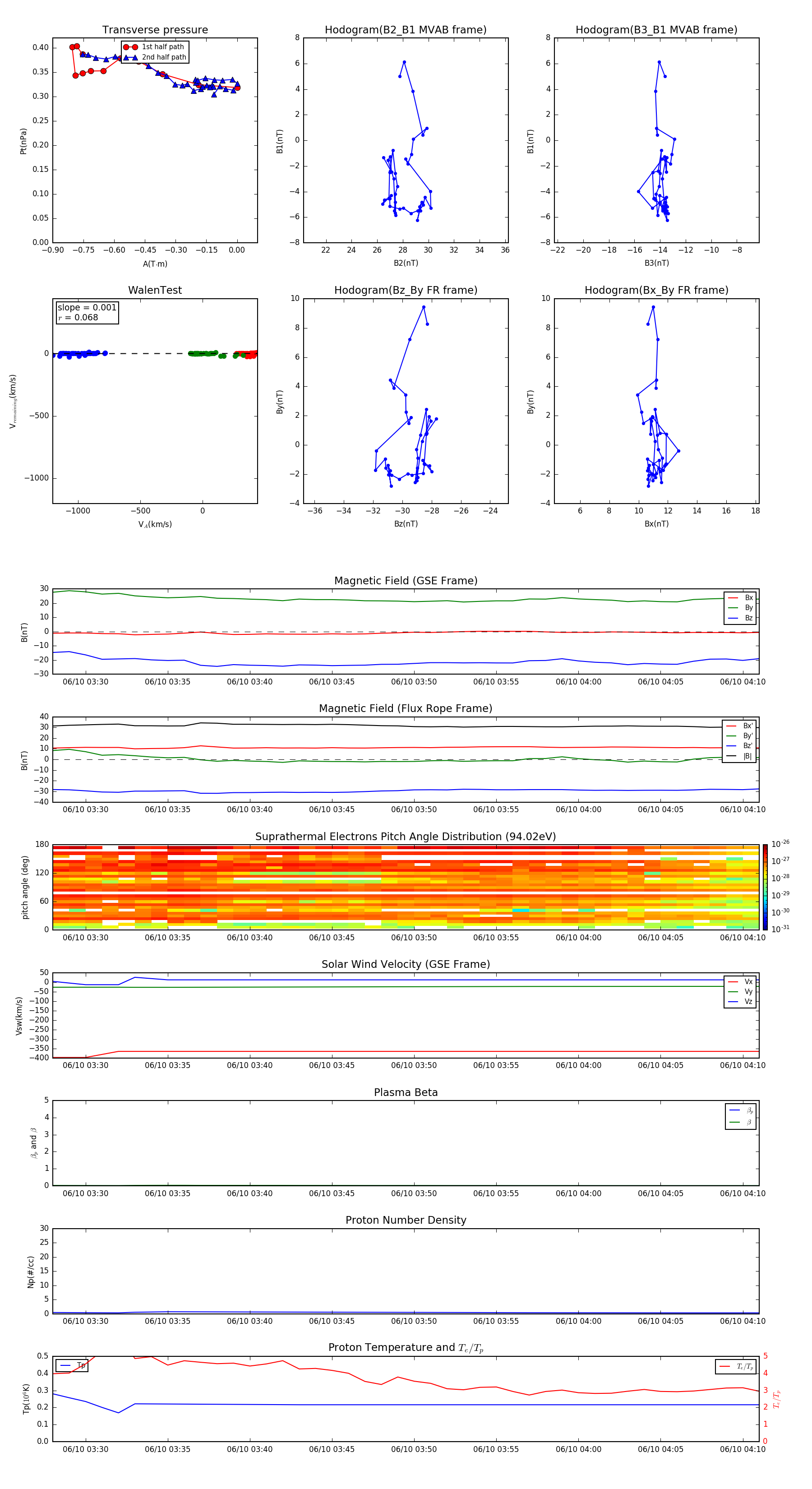Click Suprathermal Electrons Pitch Angle Distribution title

tap(406, 837)
